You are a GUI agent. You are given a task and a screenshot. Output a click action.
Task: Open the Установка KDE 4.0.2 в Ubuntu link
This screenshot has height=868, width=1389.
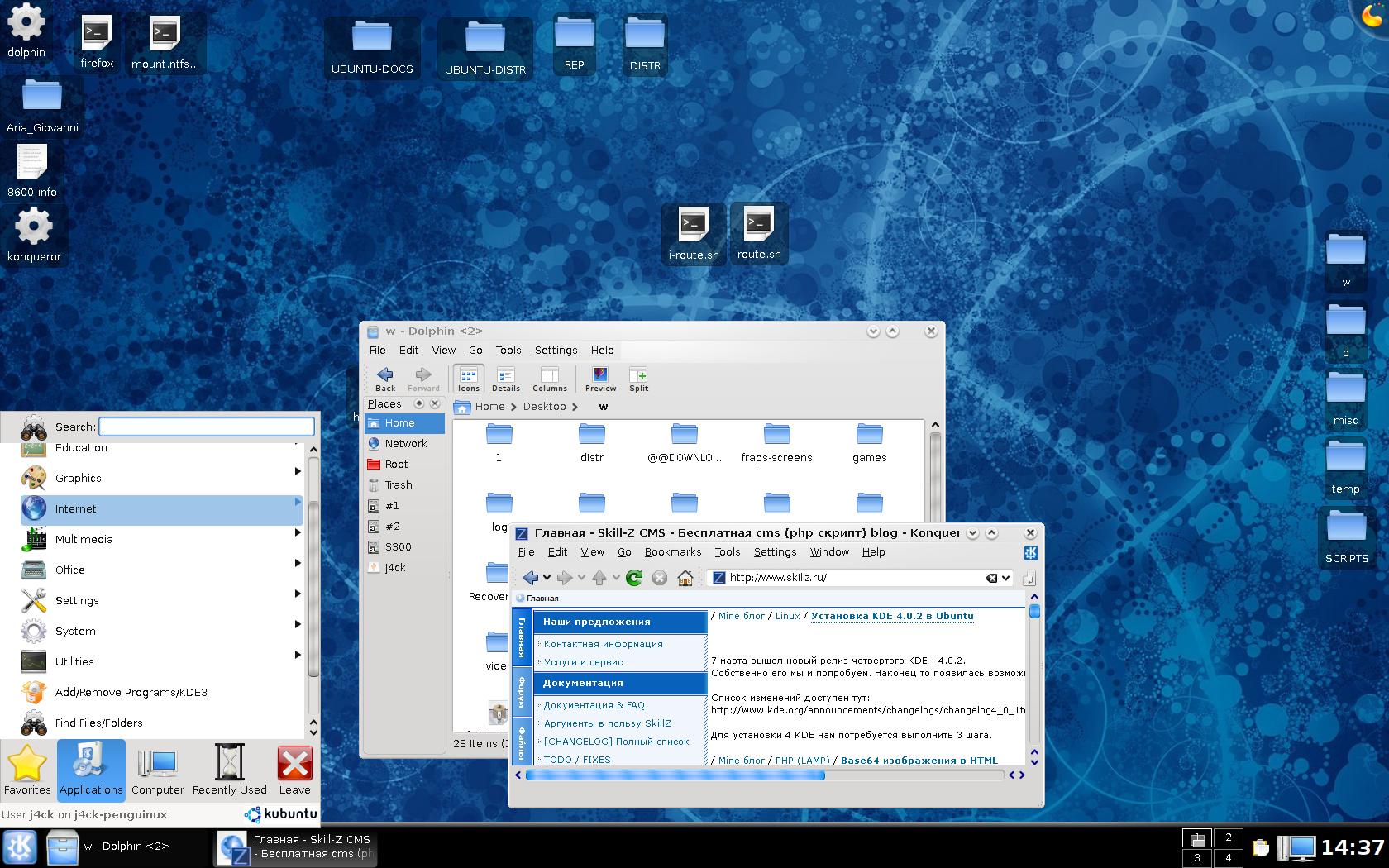tap(891, 616)
